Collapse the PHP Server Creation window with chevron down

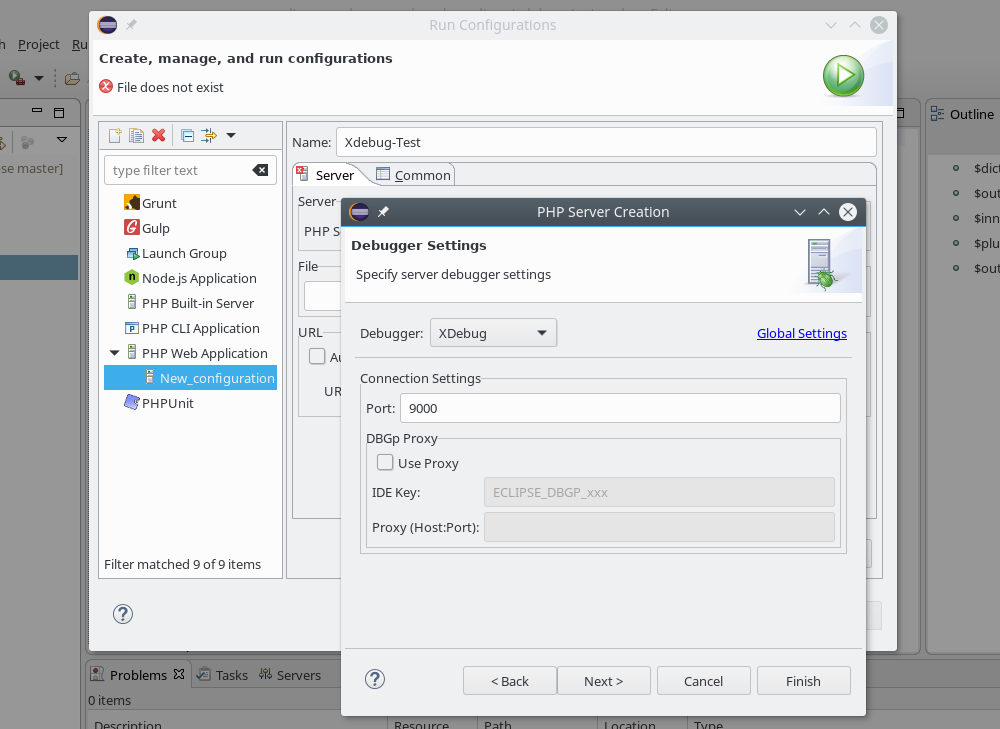800,212
